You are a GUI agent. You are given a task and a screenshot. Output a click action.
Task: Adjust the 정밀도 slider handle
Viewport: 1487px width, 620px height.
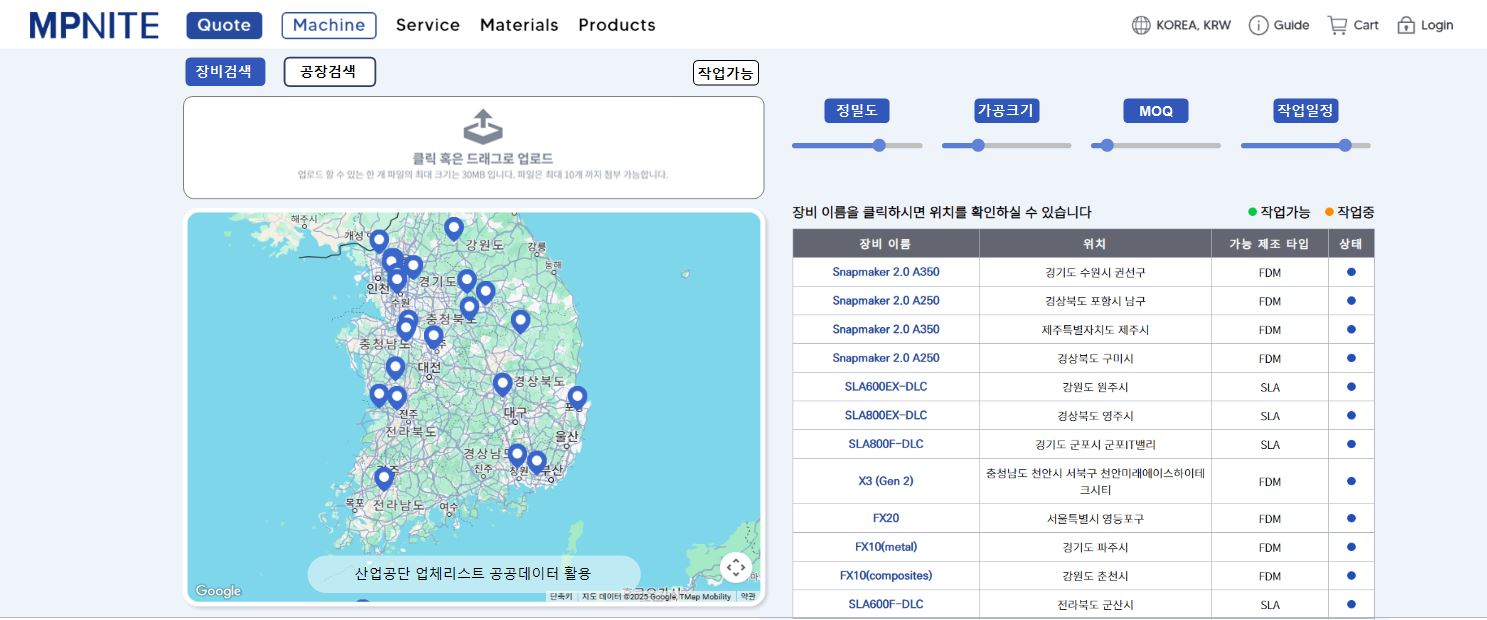[879, 145]
